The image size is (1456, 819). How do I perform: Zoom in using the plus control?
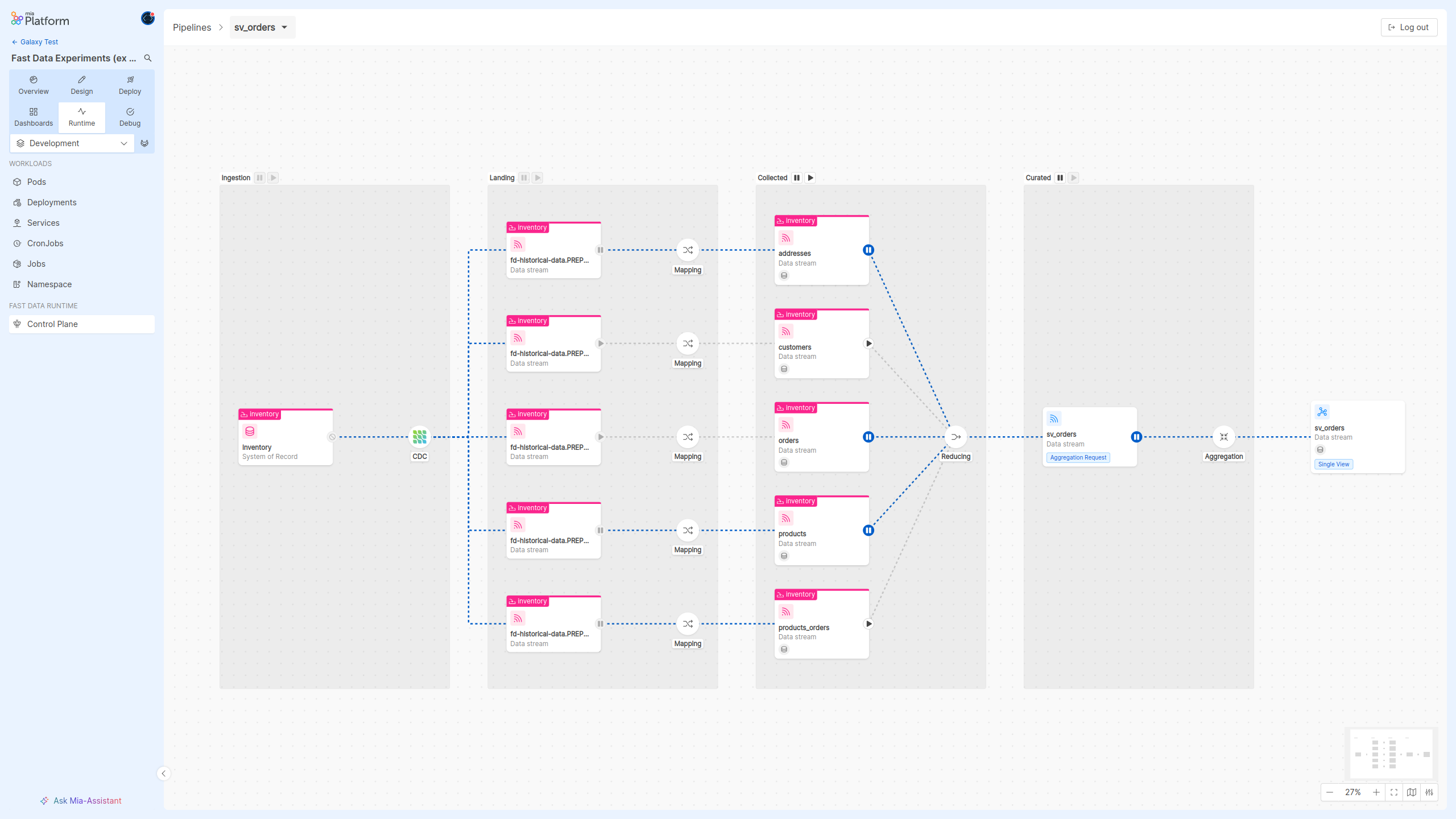click(x=1376, y=792)
